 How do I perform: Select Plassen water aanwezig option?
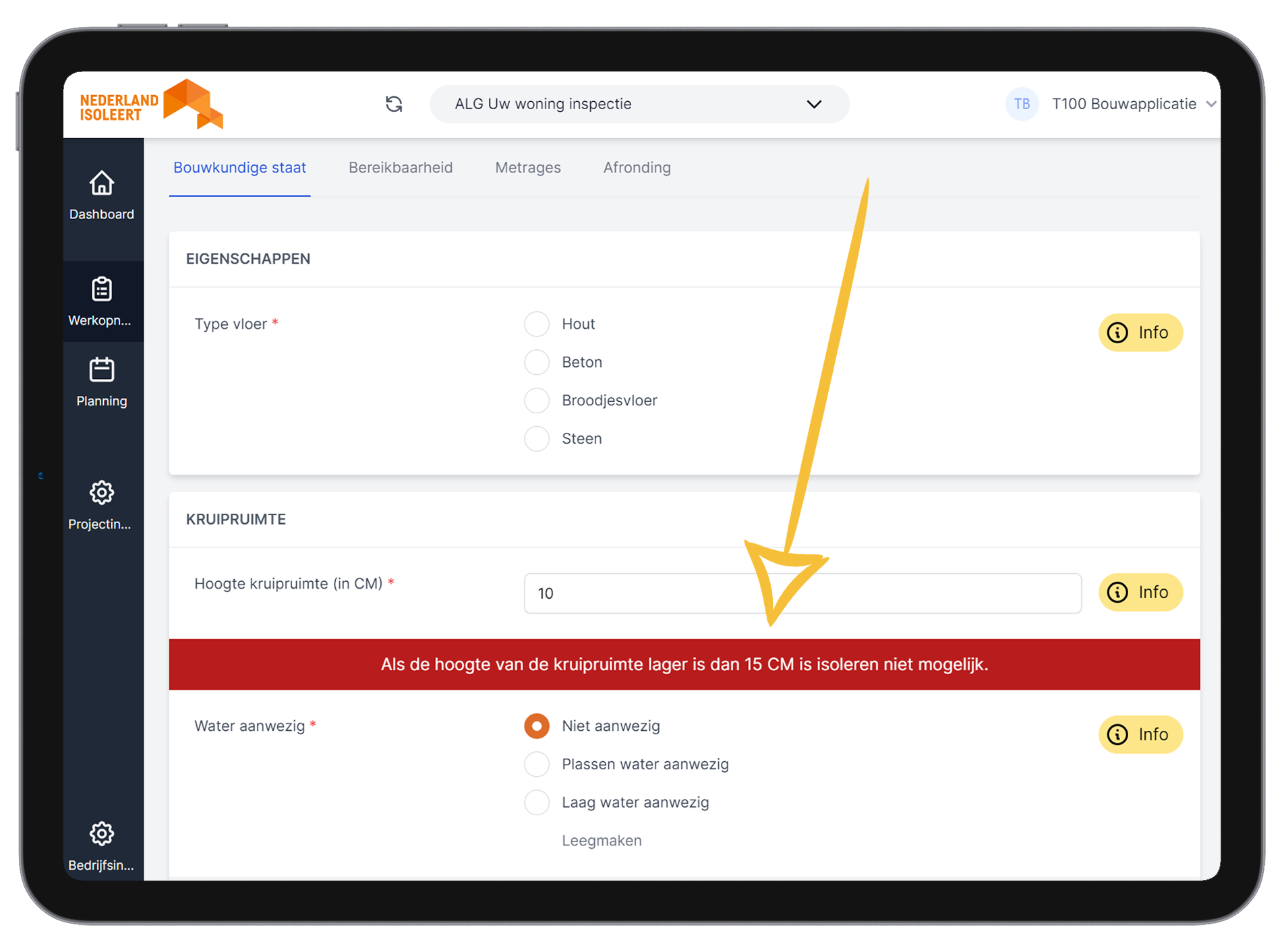(x=537, y=765)
